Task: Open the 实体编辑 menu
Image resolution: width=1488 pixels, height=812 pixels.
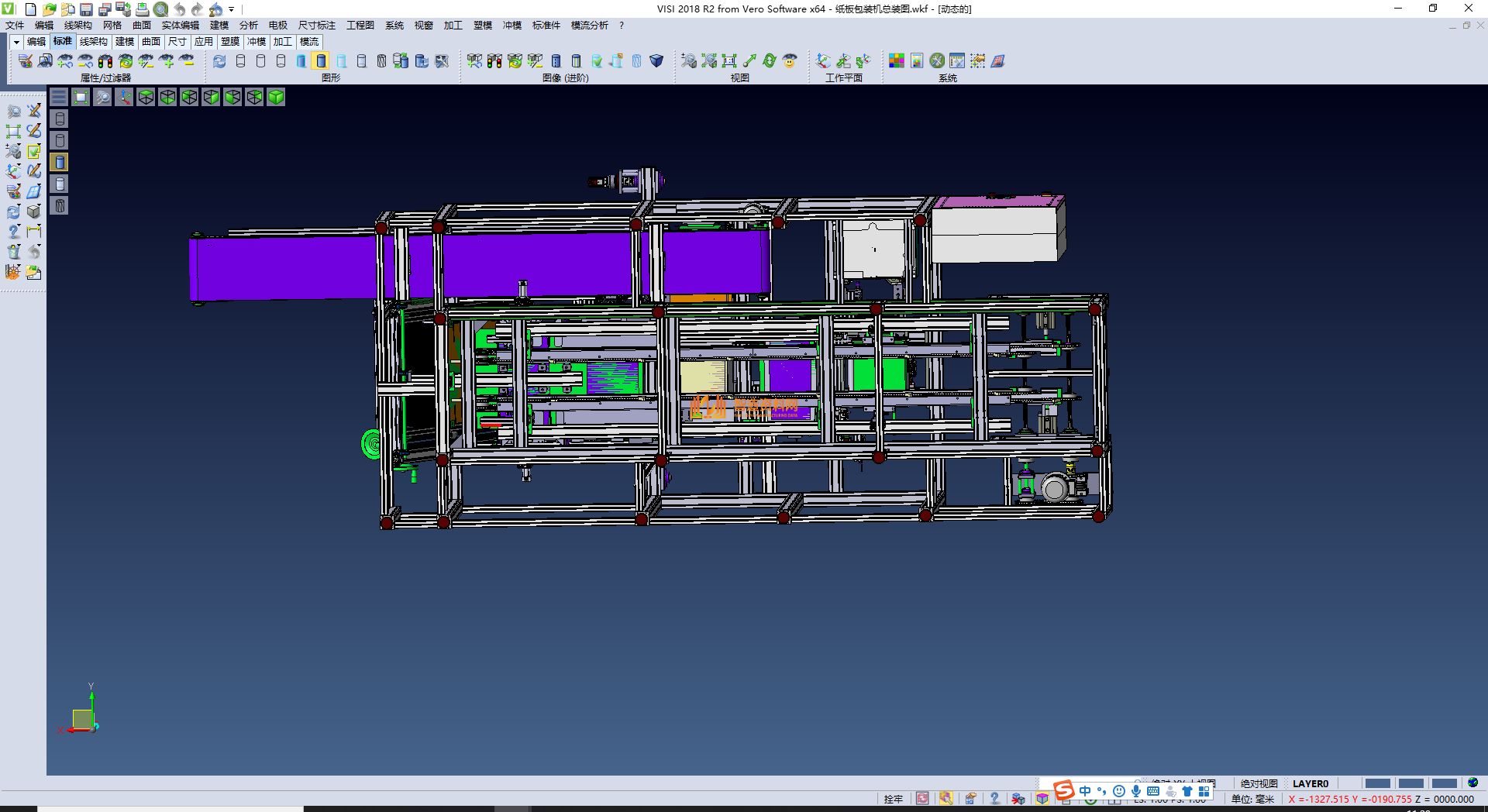Action: pos(180,26)
